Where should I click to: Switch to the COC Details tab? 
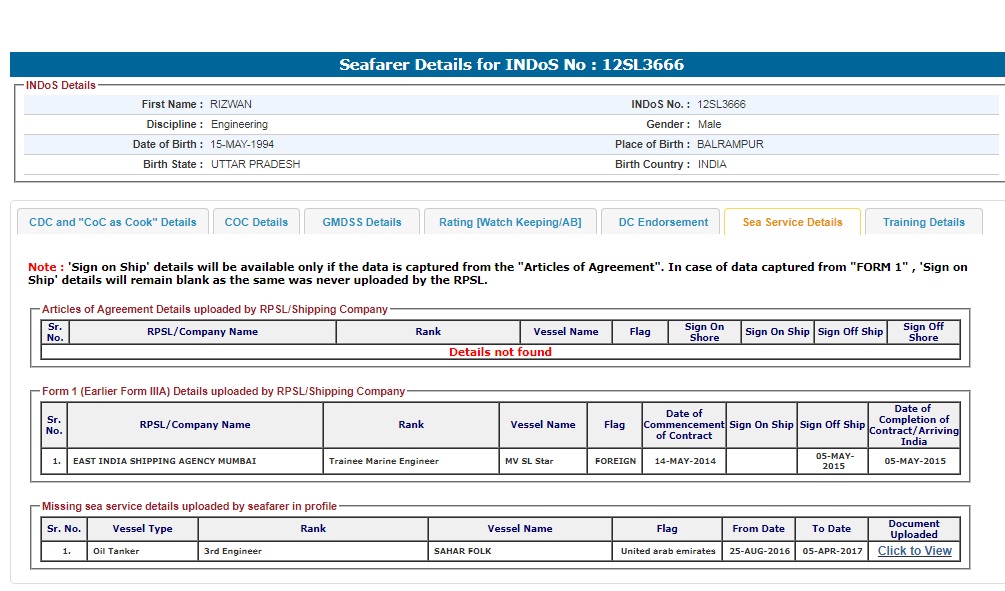(x=256, y=222)
